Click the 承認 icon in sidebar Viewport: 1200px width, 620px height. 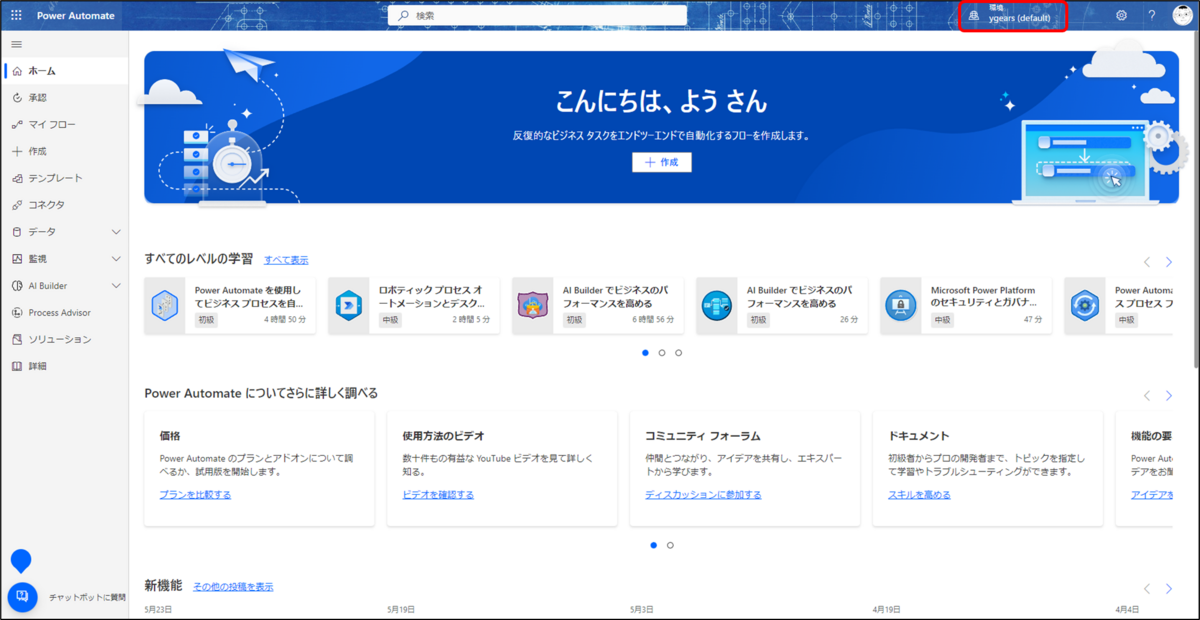(17, 98)
